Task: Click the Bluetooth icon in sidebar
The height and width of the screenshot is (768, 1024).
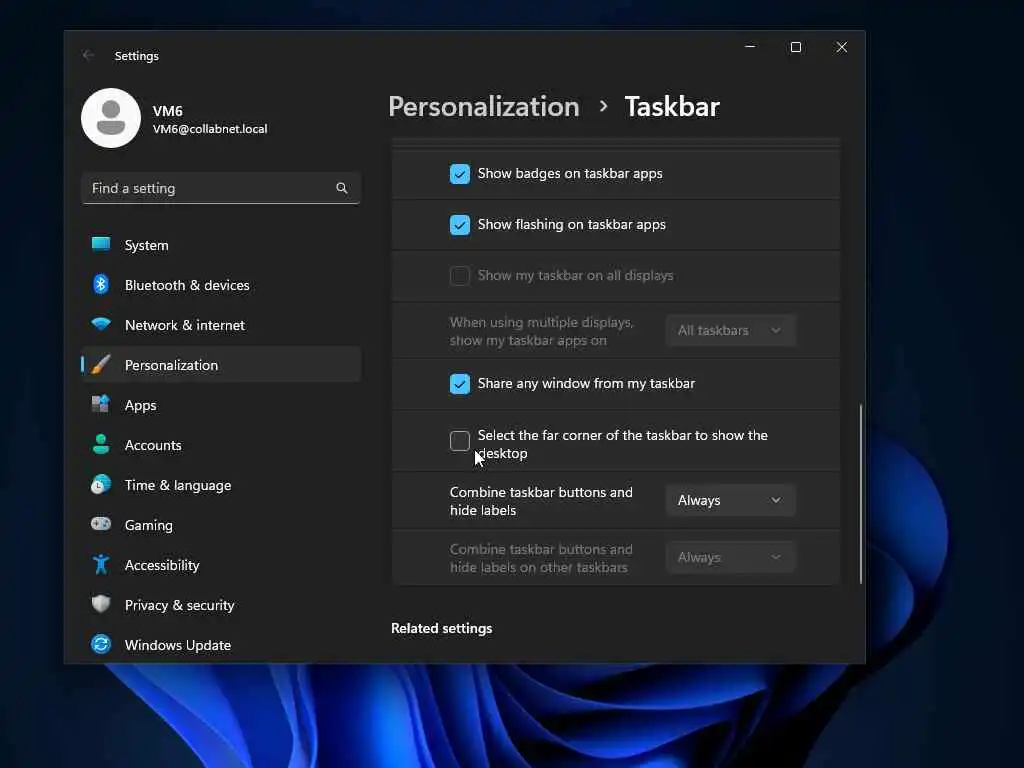Action: click(x=101, y=285)
